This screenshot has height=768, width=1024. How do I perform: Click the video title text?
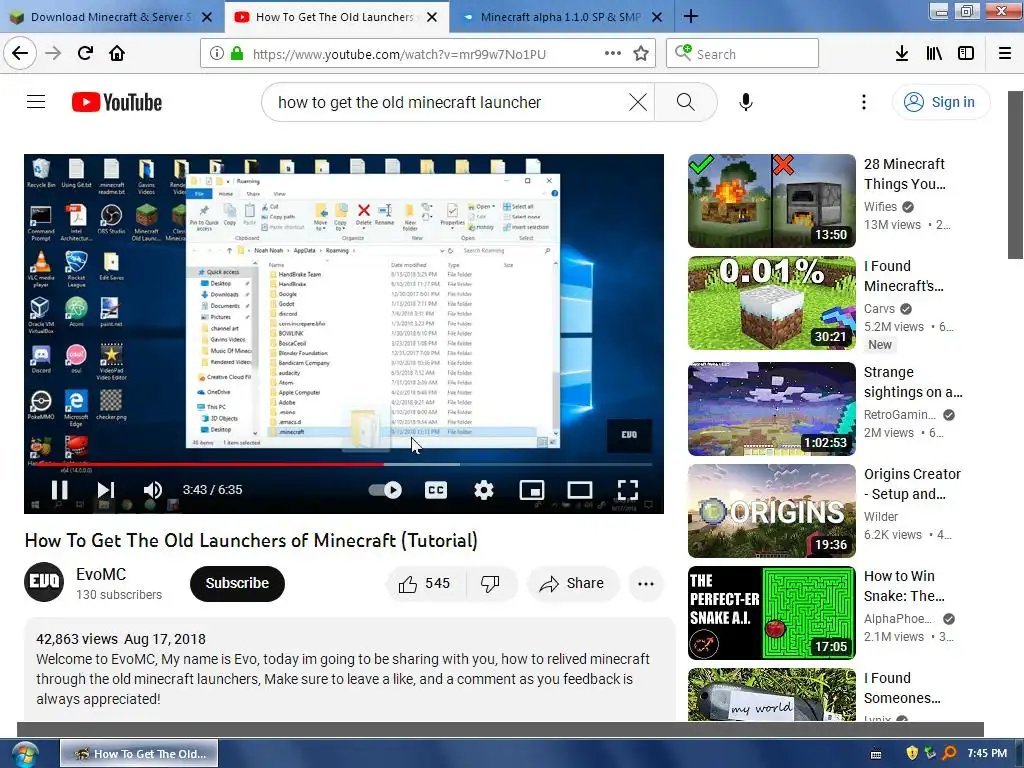pyautogui.click(x=251, y=541)
